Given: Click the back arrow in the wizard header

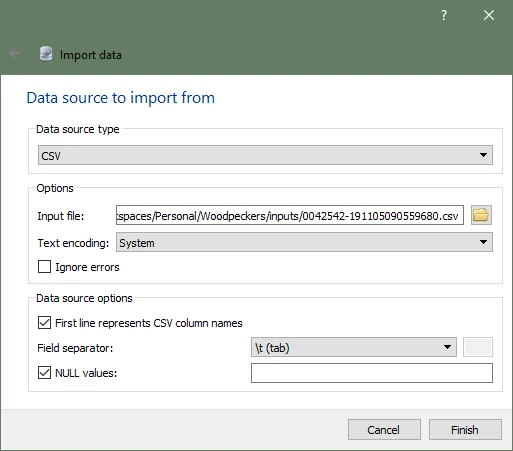Looking at the screenshot, I should [x=15, y=53].
